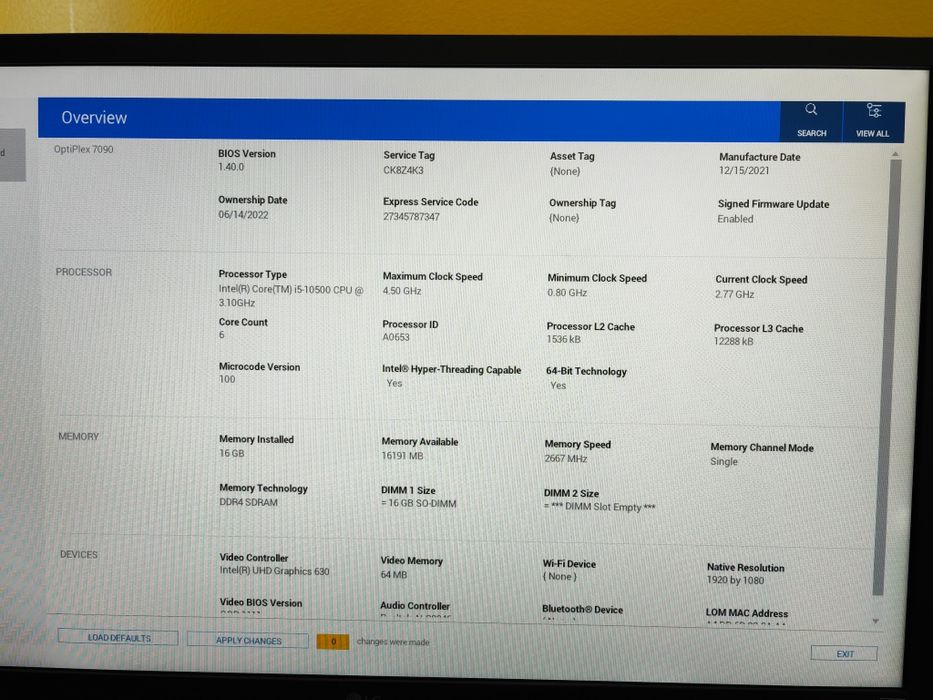933x700 pixels.
Task: Click 64-Bit Technology Yes value
Action: (x=558, y=386)
